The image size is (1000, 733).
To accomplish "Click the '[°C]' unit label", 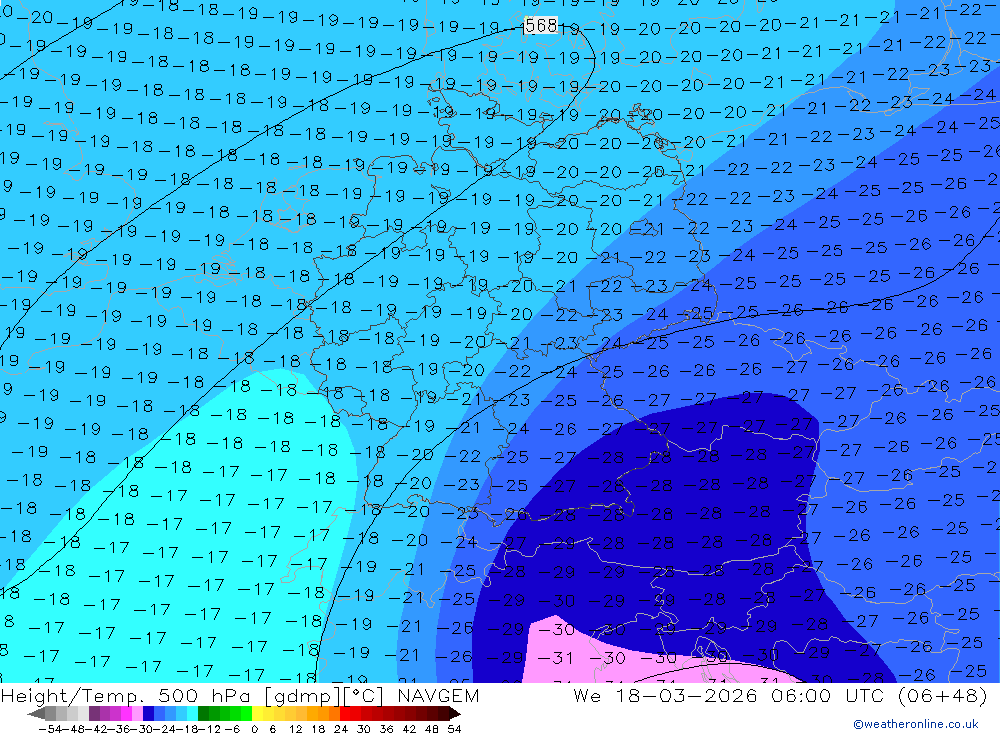I will tap(364, 695).
